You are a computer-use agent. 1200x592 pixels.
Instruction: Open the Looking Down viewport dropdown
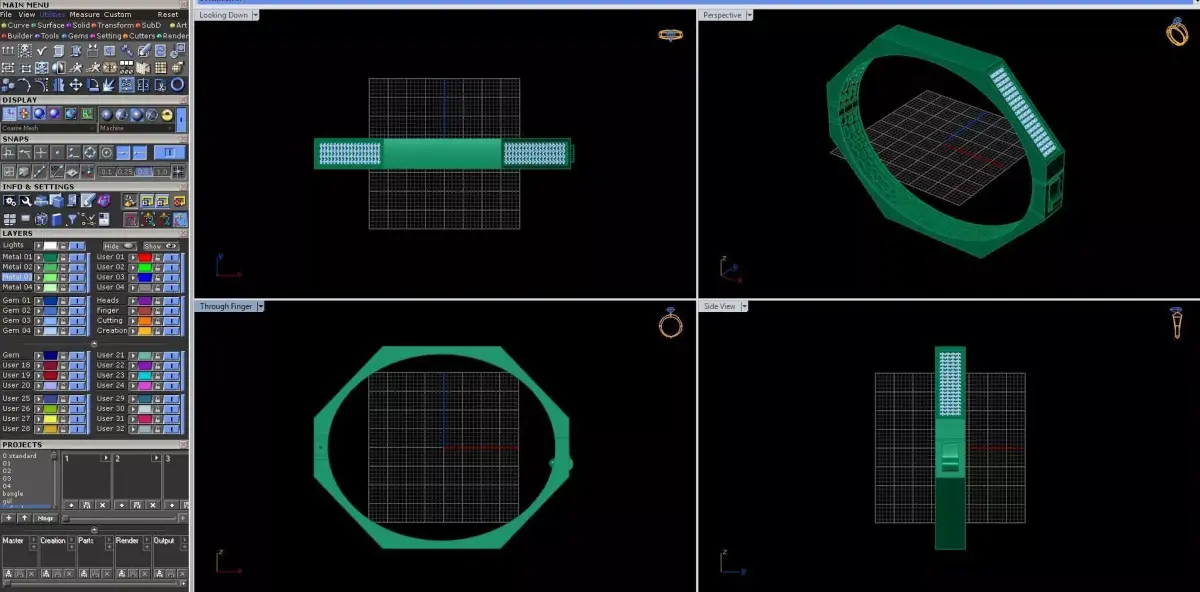255,15
